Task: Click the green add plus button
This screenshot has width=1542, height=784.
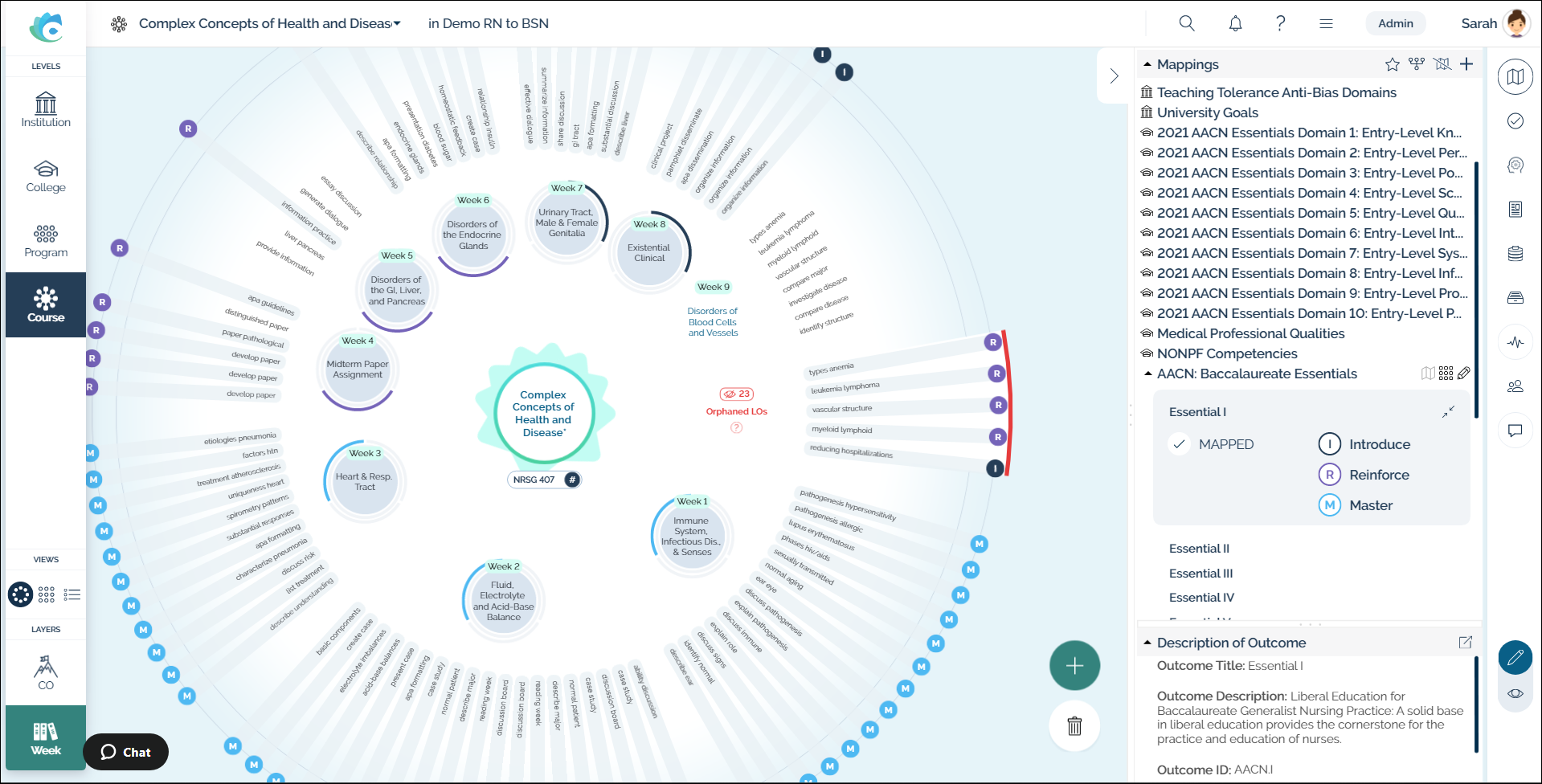Action: [x=1074, y=665]
